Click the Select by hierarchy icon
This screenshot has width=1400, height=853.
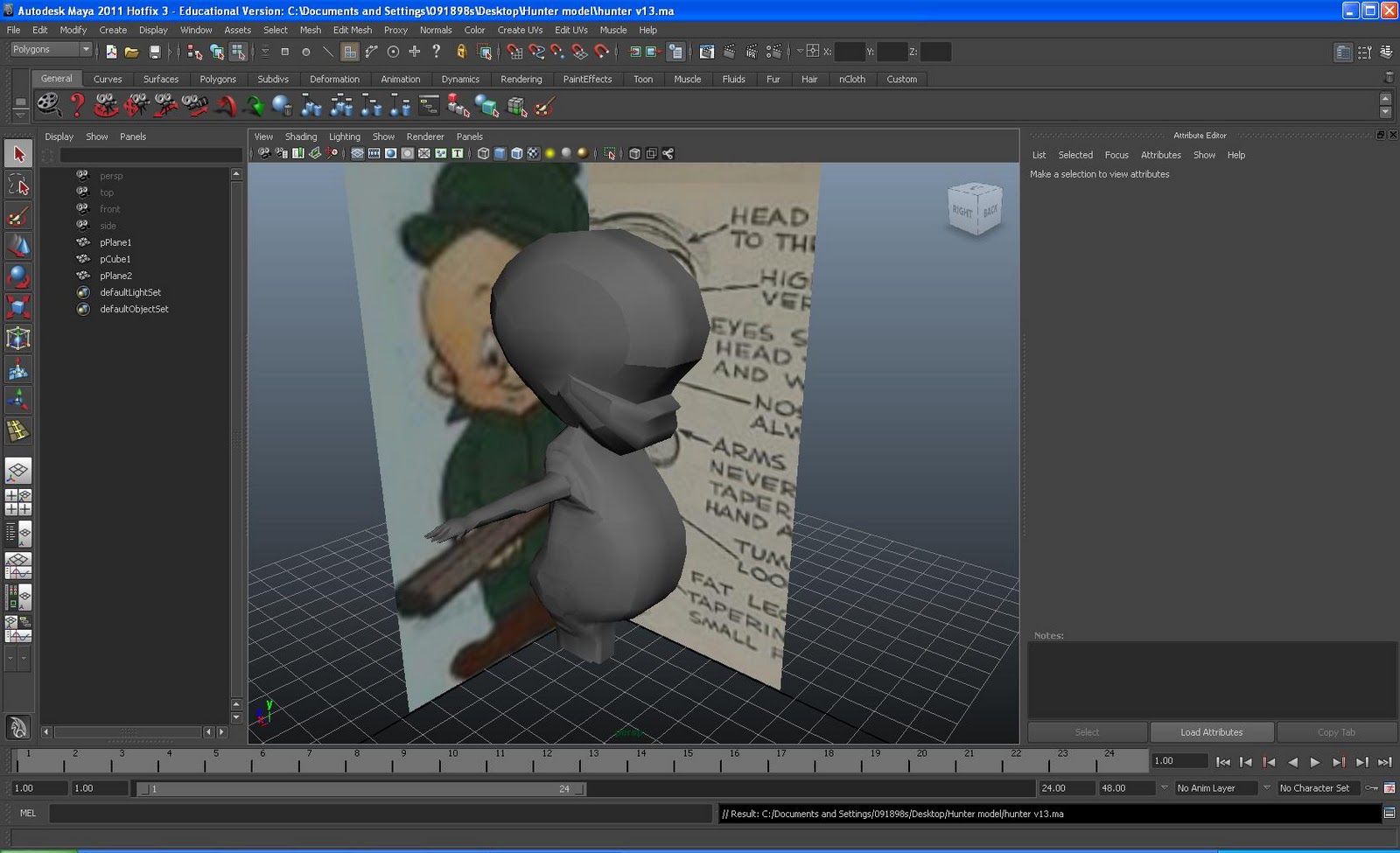194,52
